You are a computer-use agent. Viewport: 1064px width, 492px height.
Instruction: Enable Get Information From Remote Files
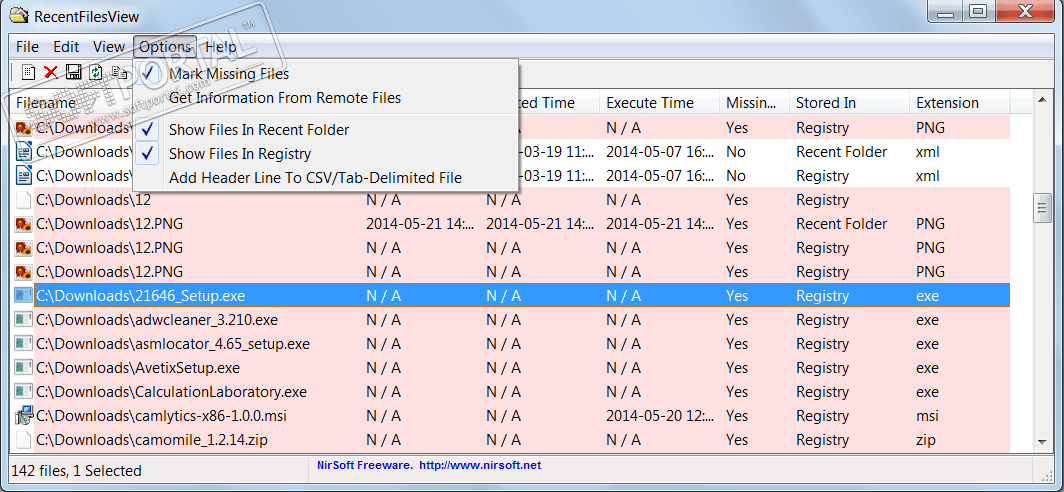284,98
